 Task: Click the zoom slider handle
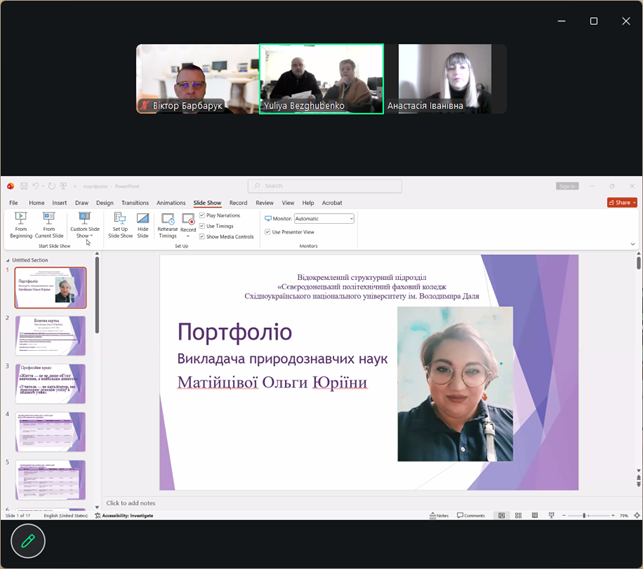584,515
